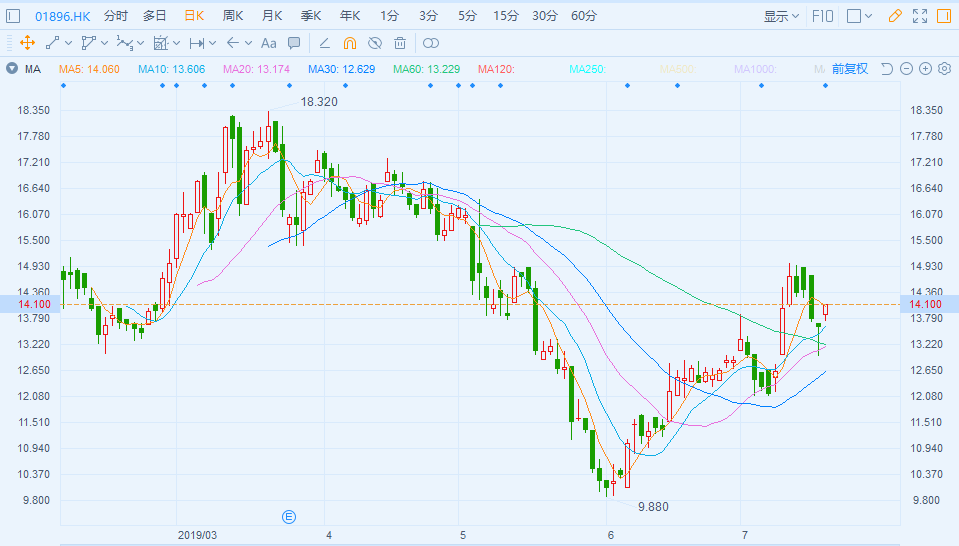Viewport: 959px width, 546px height.
Task: Click the 前复权 adjustment link
Action: [x=850, y=69]
